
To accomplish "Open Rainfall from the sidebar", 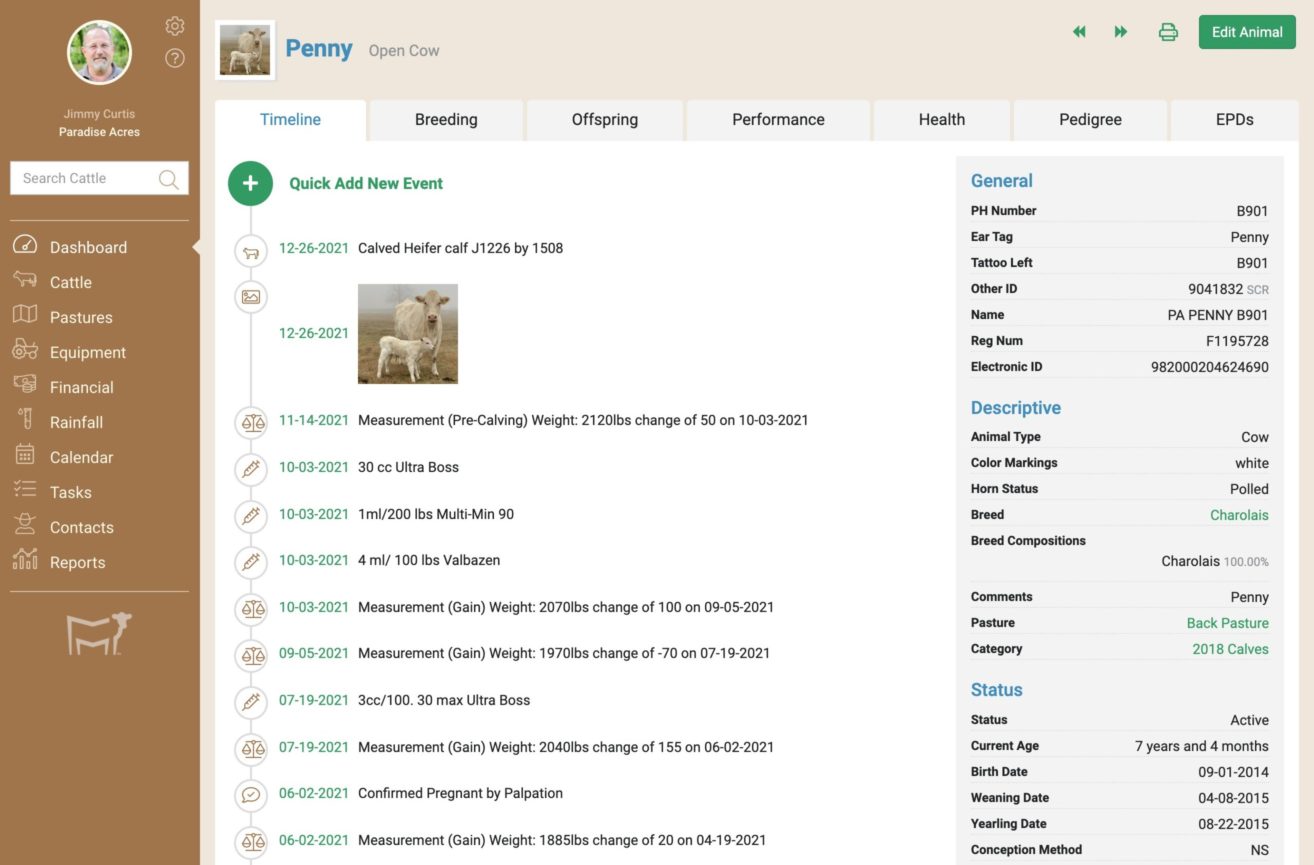I will tap(76, 422).
